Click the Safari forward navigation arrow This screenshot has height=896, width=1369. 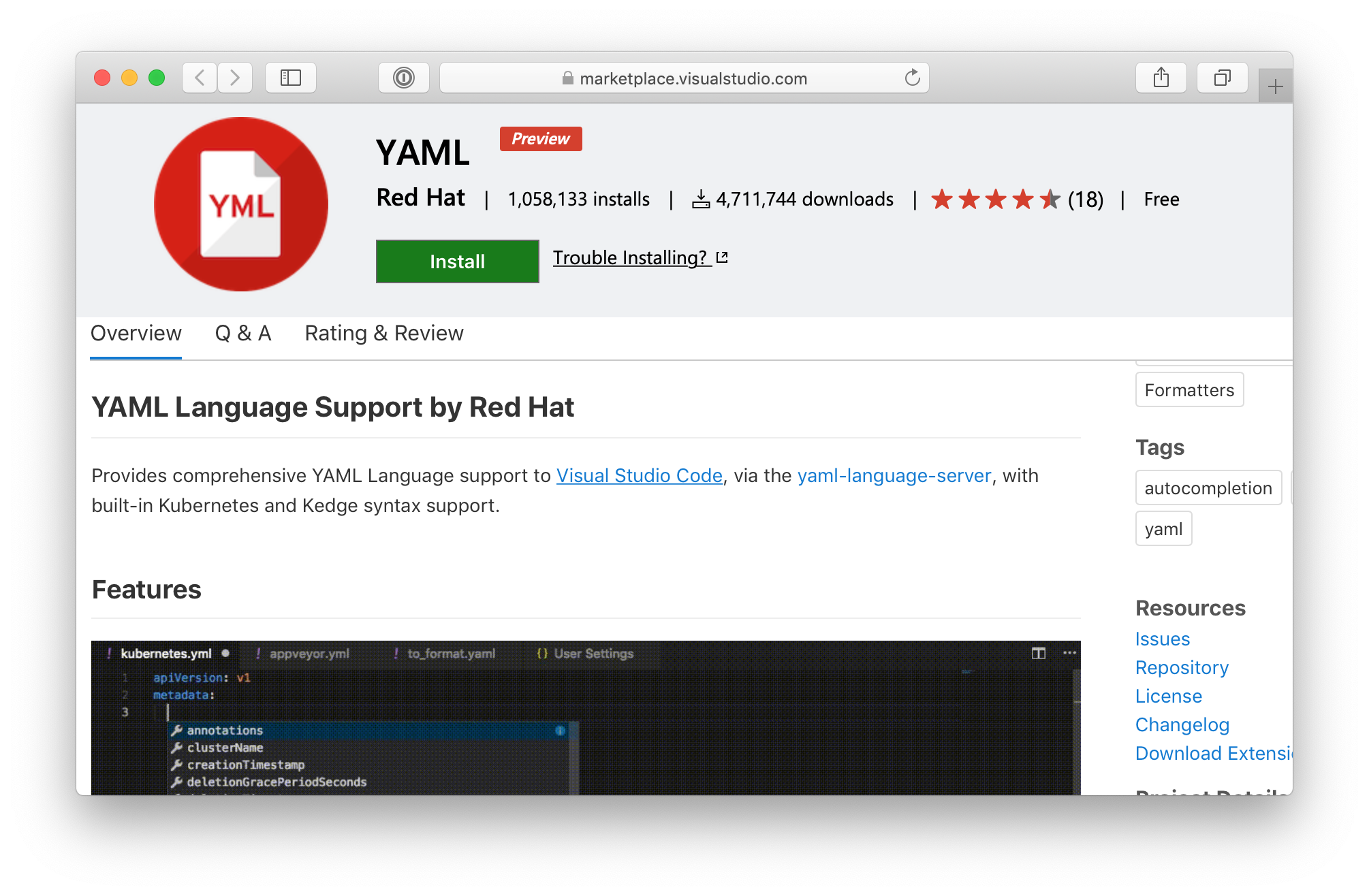[235, 78]
